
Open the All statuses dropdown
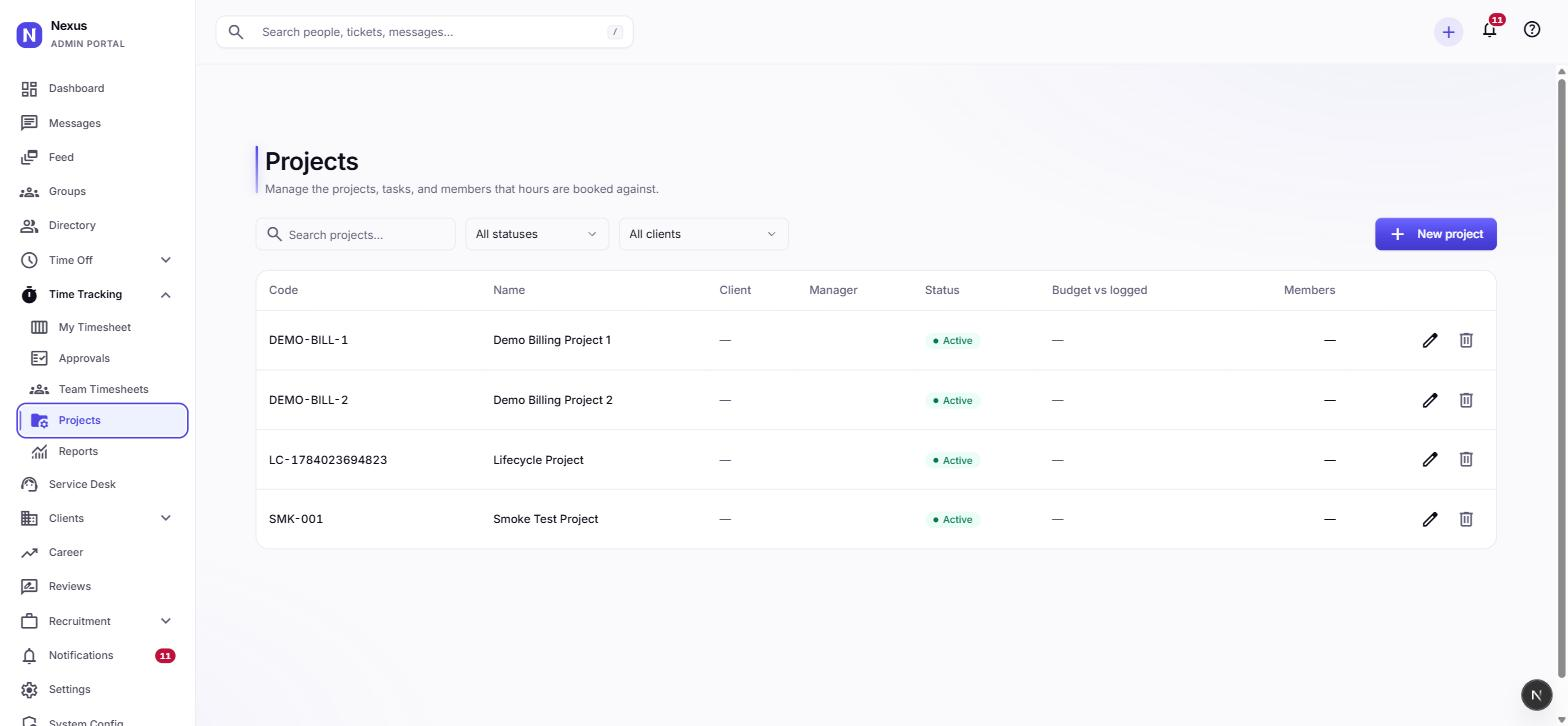[x=537, y=234]
